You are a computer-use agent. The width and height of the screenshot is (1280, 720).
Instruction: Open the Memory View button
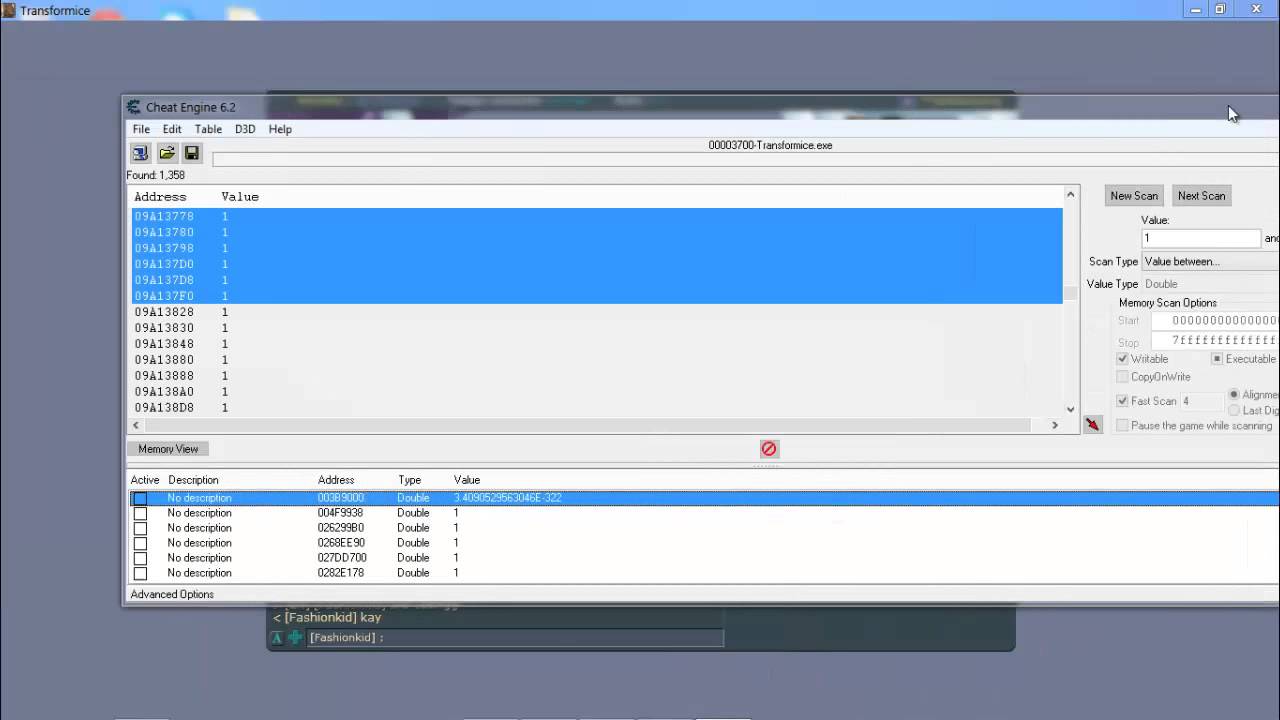168,449
